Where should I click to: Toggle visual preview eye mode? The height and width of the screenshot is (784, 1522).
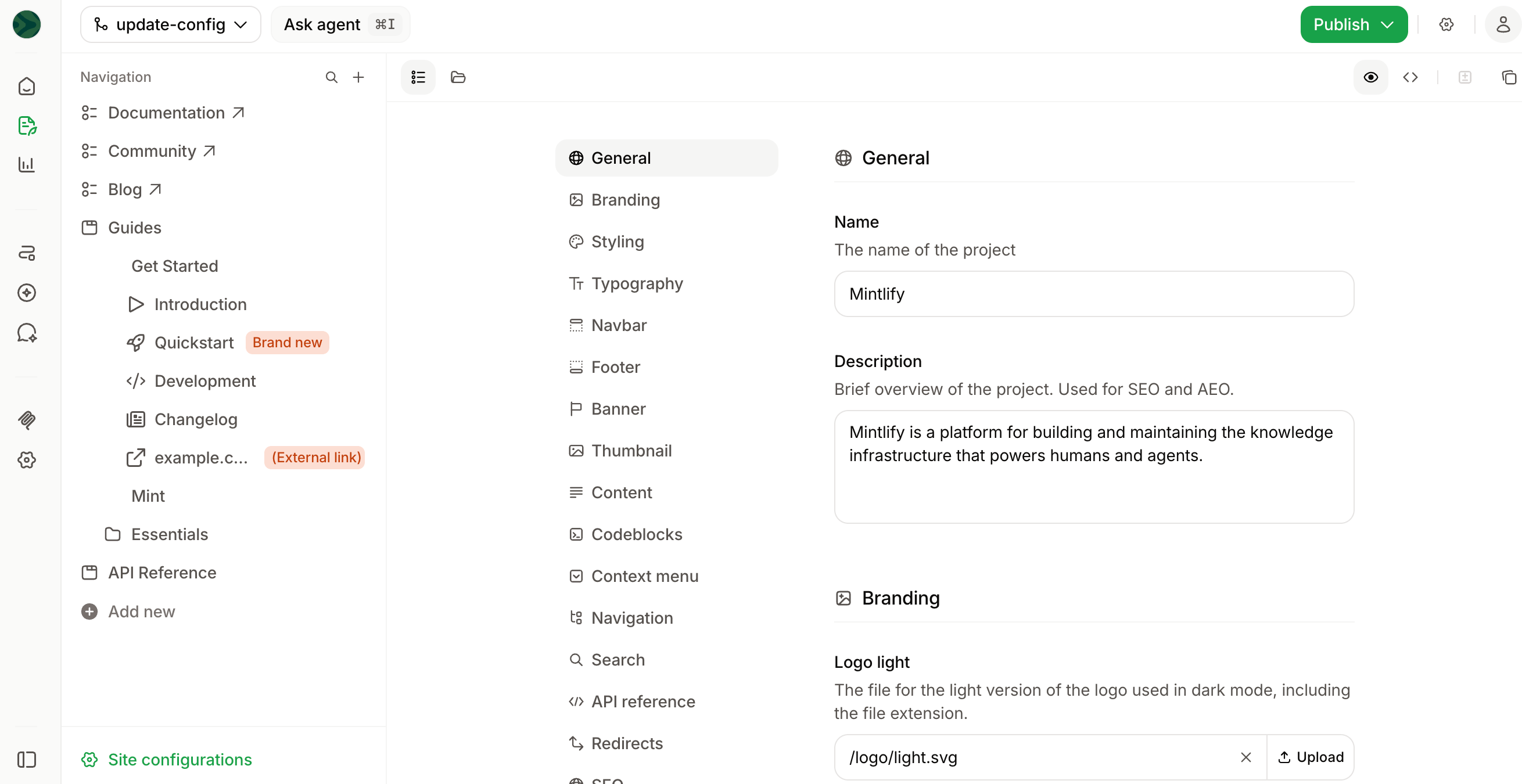point(1371,77)
